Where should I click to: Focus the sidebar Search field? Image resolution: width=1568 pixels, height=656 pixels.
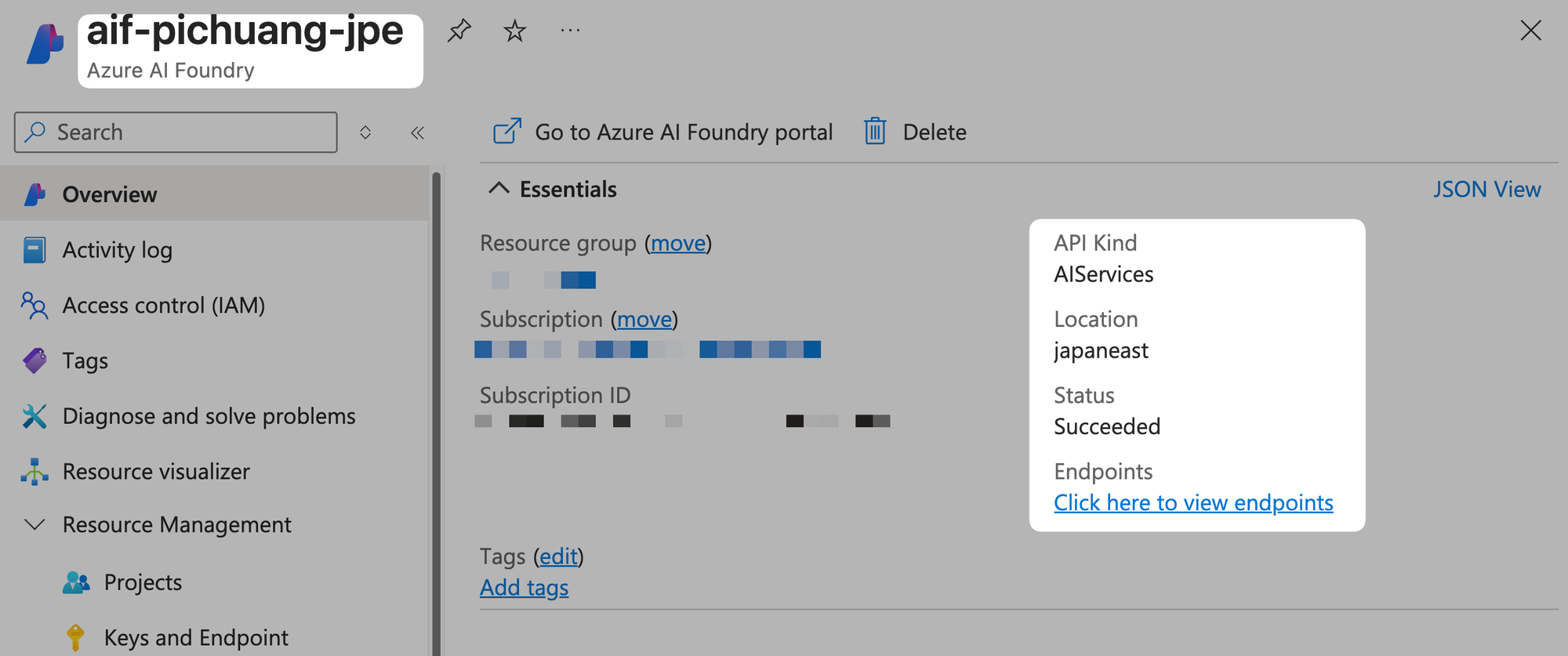pyautogui.click(x=176, y=132)
